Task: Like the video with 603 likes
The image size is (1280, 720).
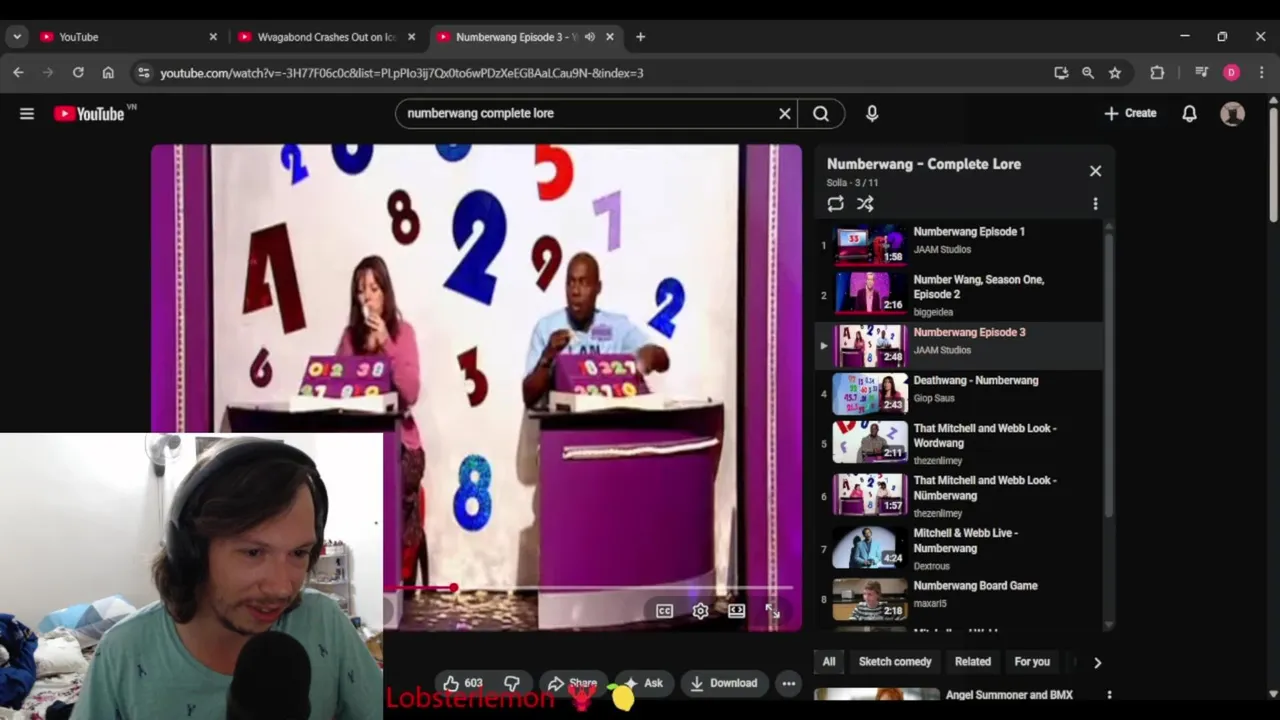Action: [462, 683]
